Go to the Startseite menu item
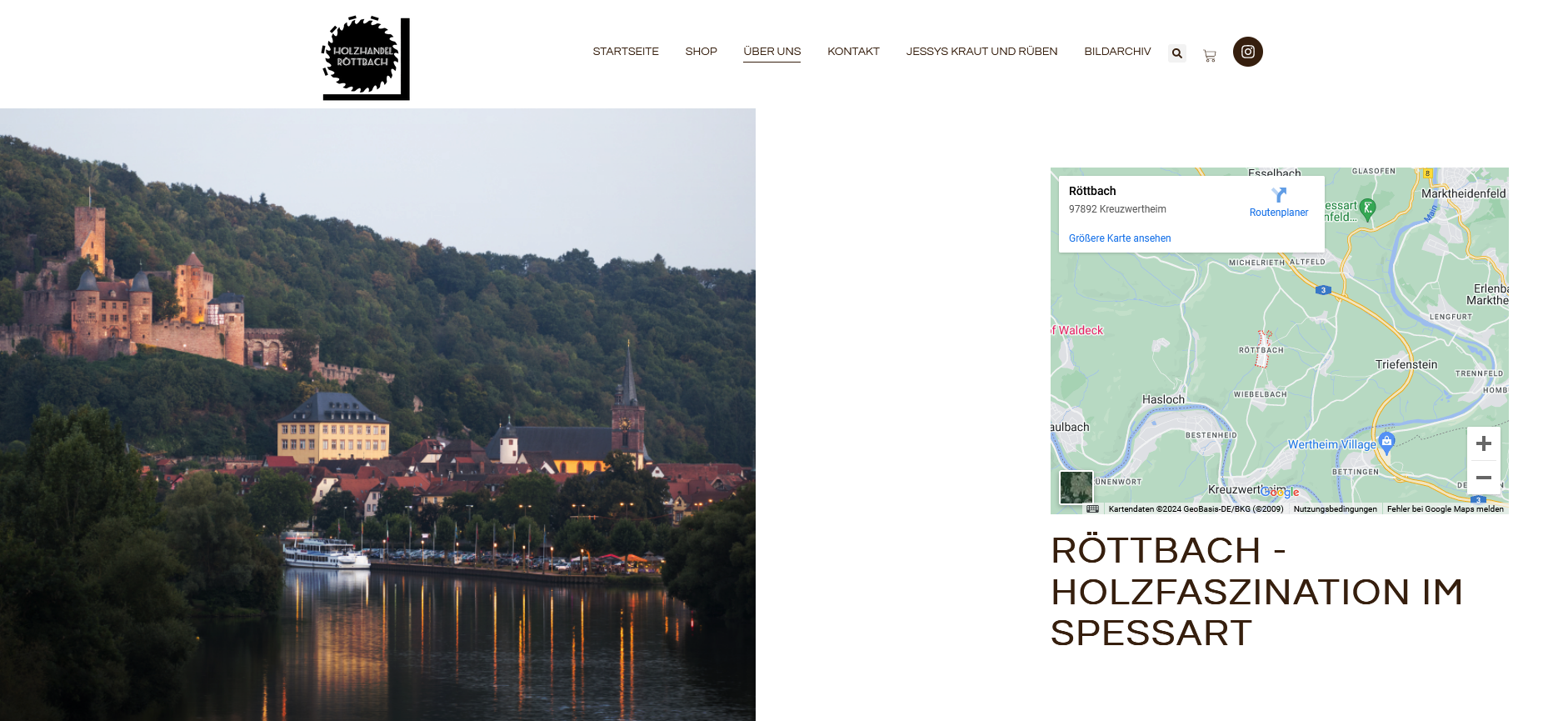1568x721 pixels. click(625, 52)
